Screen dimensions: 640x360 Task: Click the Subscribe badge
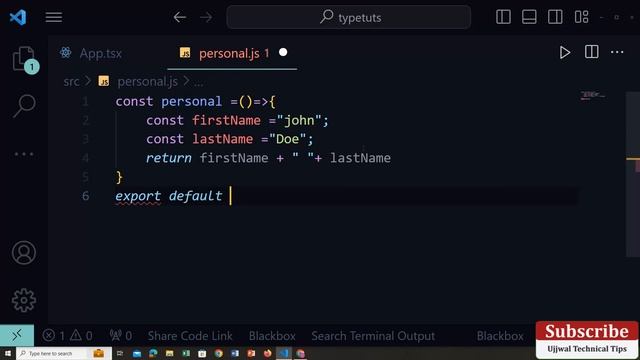point(587,340)
